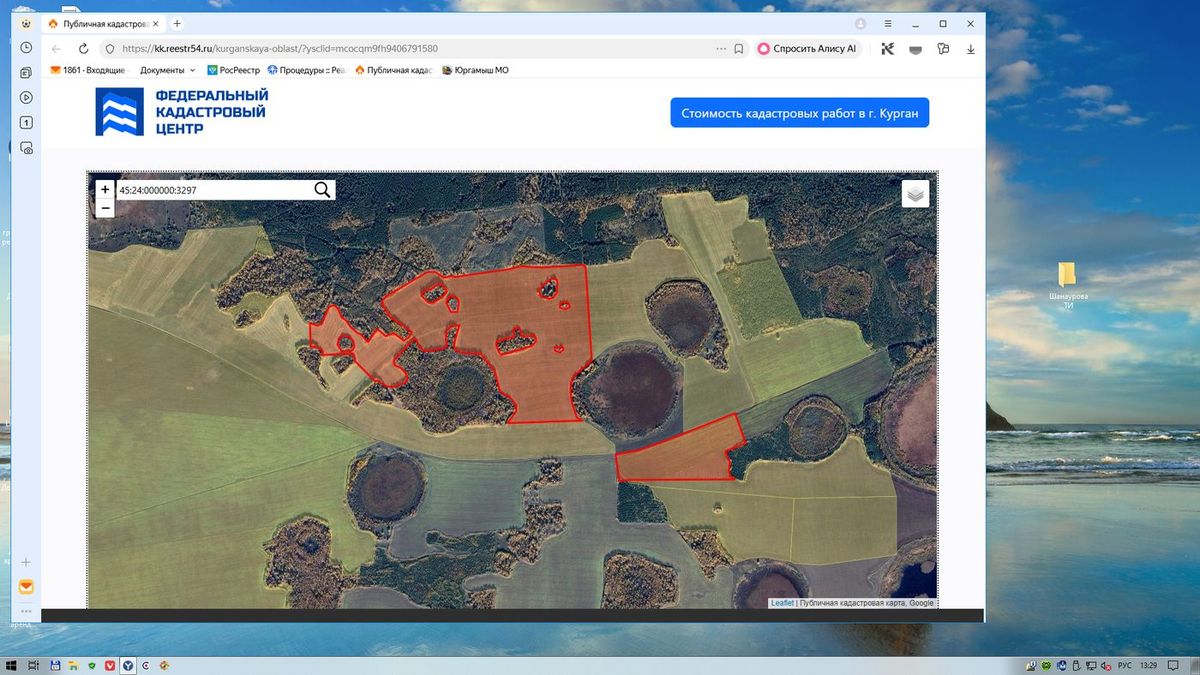Switch РУС input language in tray
The height and width of the screenshot is (675, 1200).
coord(1124,665)
